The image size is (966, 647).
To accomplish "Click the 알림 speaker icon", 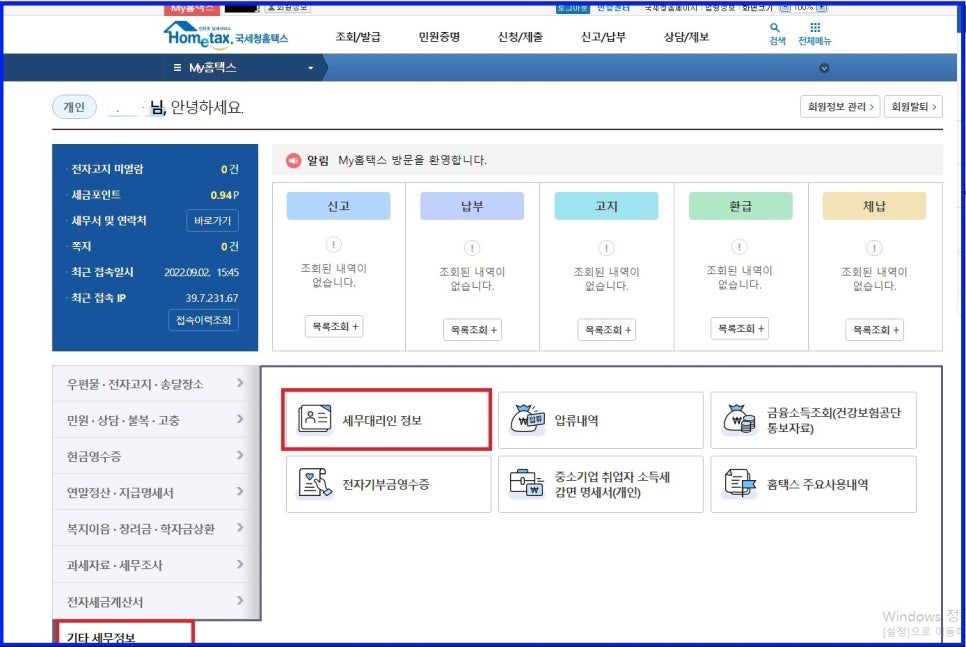I will tap(293, 160).
